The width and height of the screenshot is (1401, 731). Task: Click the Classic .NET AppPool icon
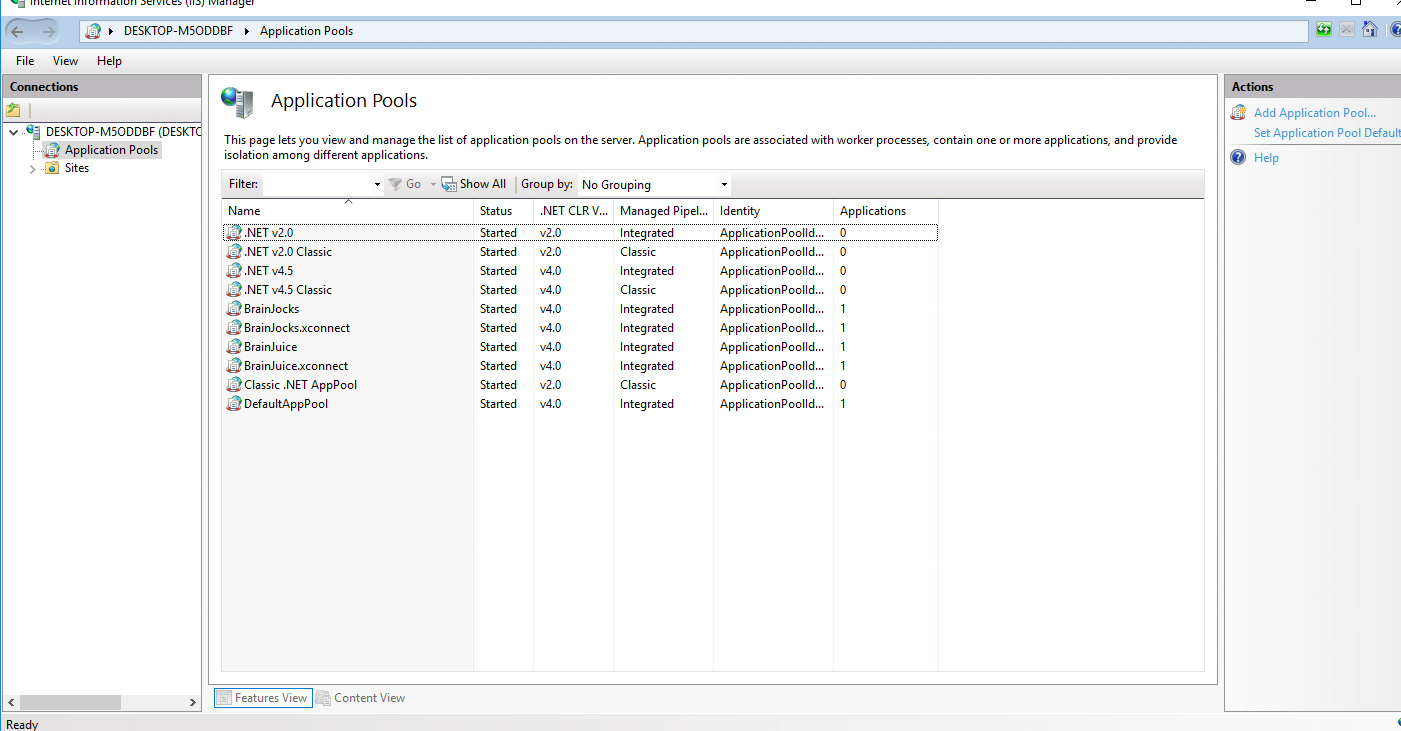(235, 384)
